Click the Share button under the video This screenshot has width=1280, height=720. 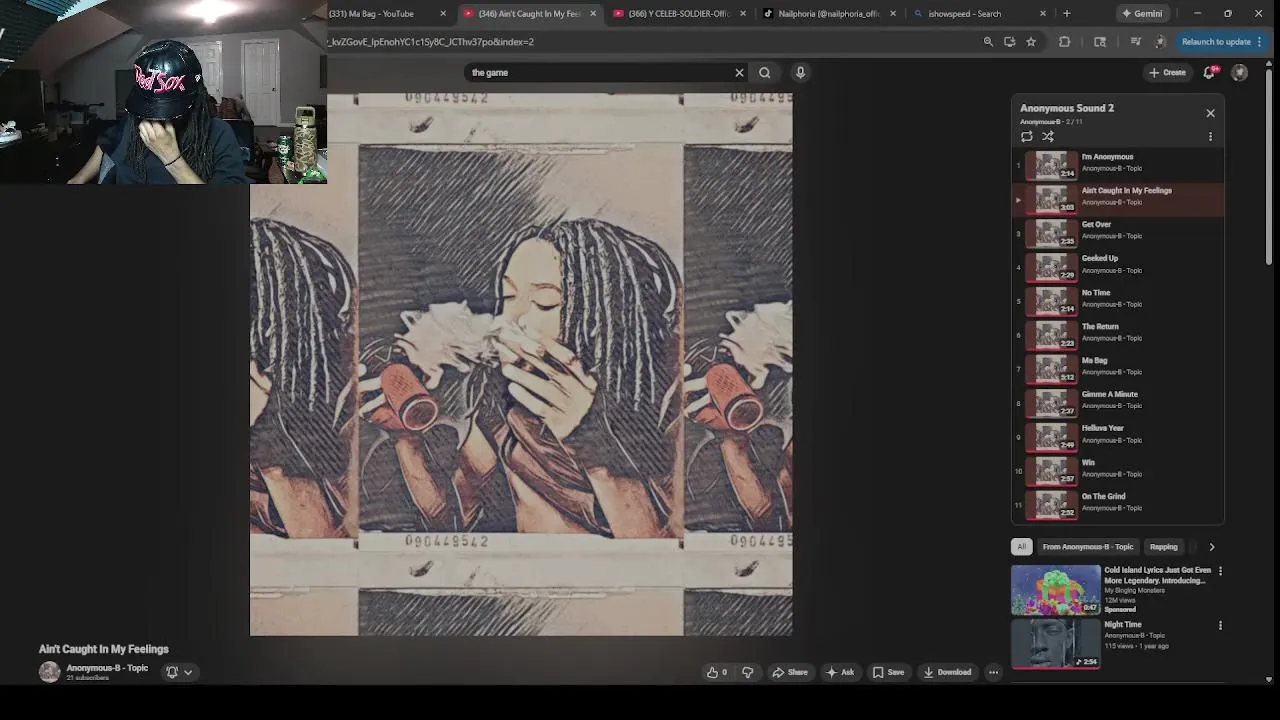pos(789,672)
